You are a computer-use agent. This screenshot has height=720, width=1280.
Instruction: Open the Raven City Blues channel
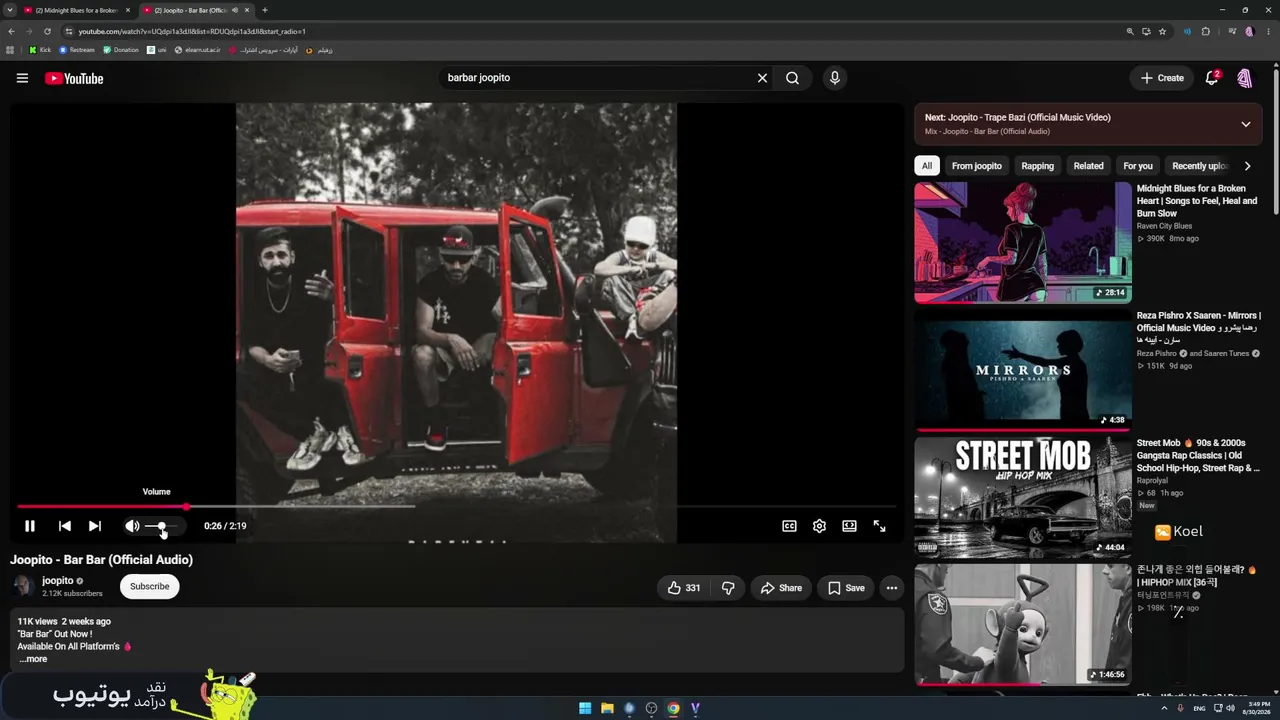[1164, 226]
